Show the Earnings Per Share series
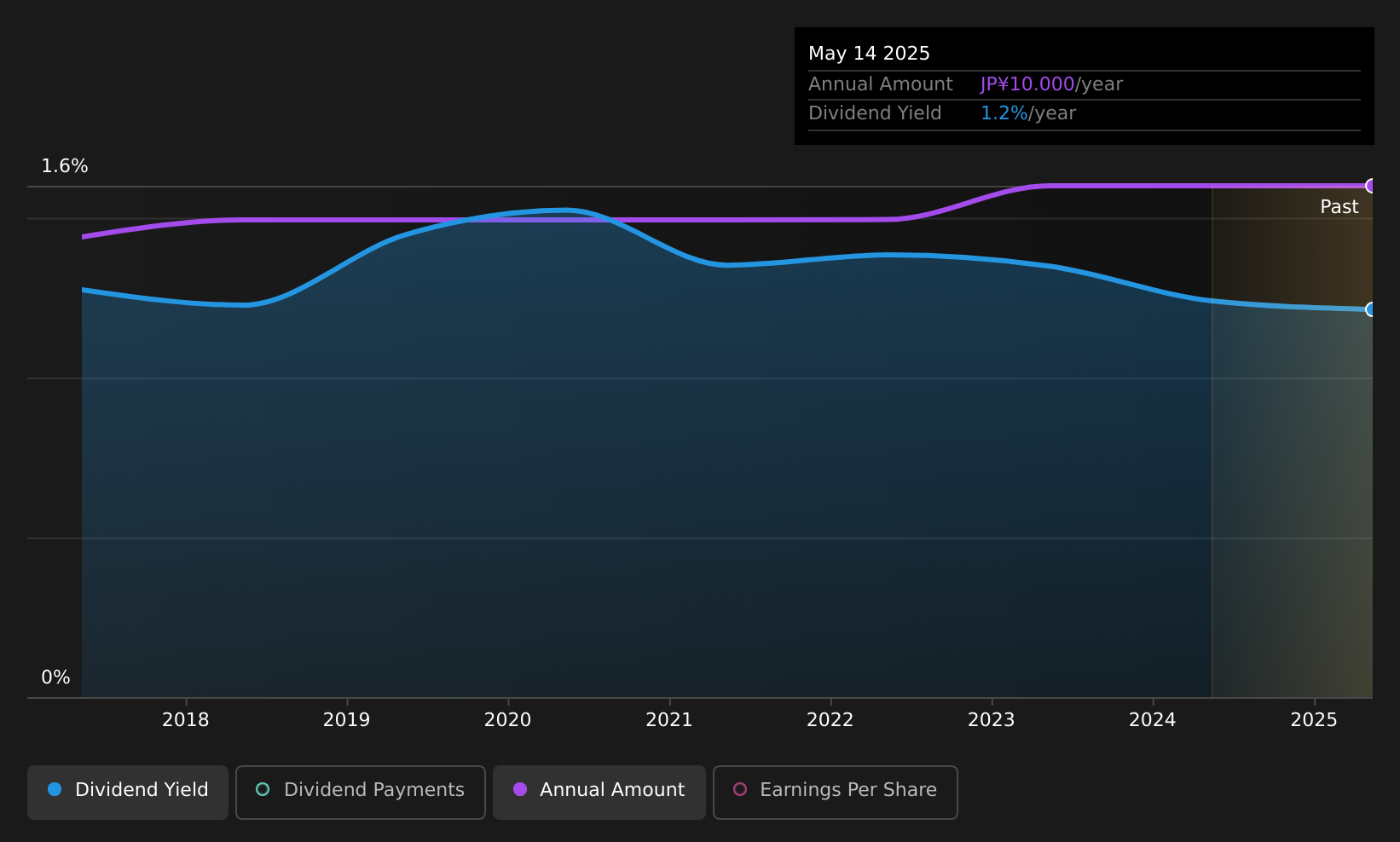The image size is (1400, 842). tap(836, 792)
